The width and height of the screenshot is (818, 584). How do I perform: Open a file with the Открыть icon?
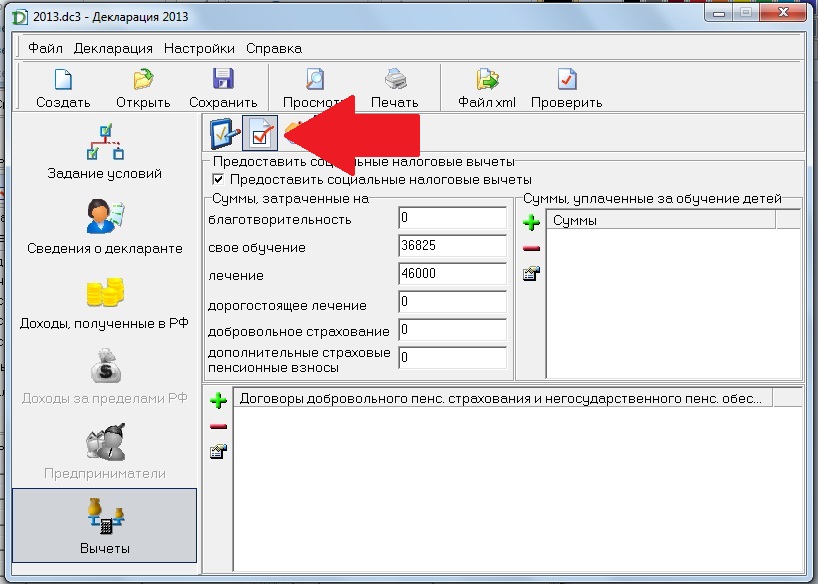tap(143, 80)
